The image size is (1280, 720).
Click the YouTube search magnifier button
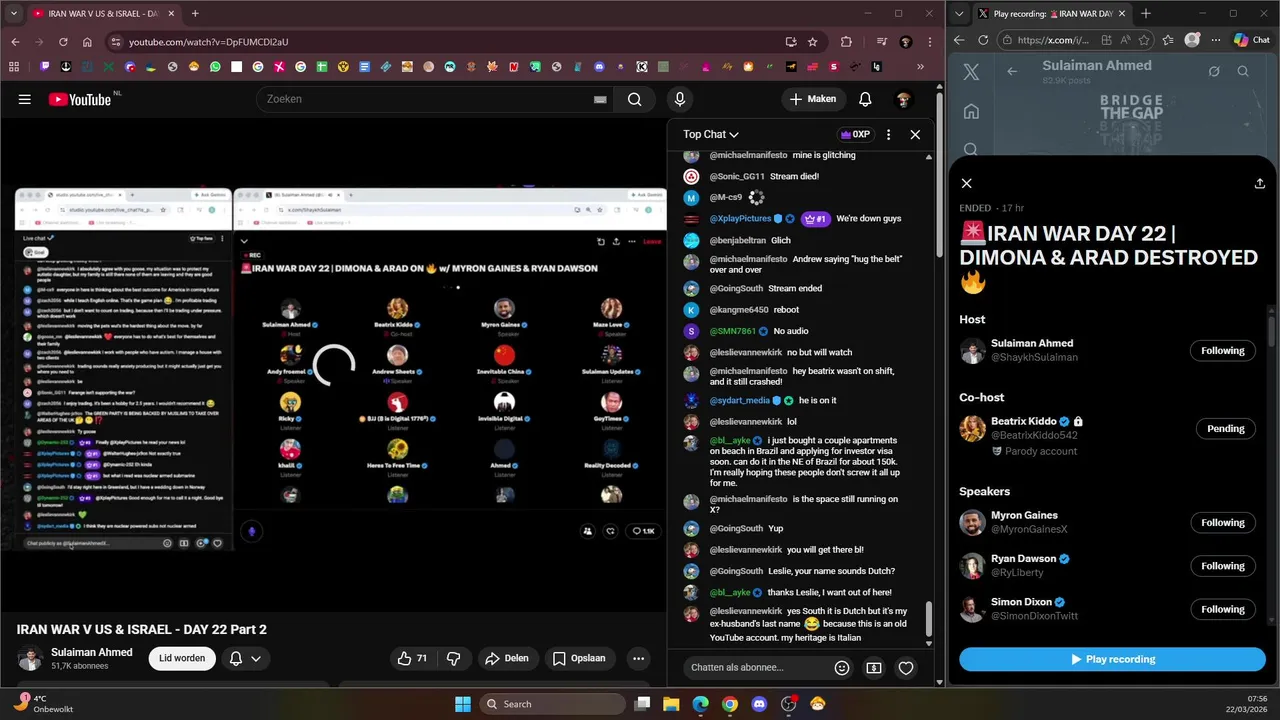point(634,99)
